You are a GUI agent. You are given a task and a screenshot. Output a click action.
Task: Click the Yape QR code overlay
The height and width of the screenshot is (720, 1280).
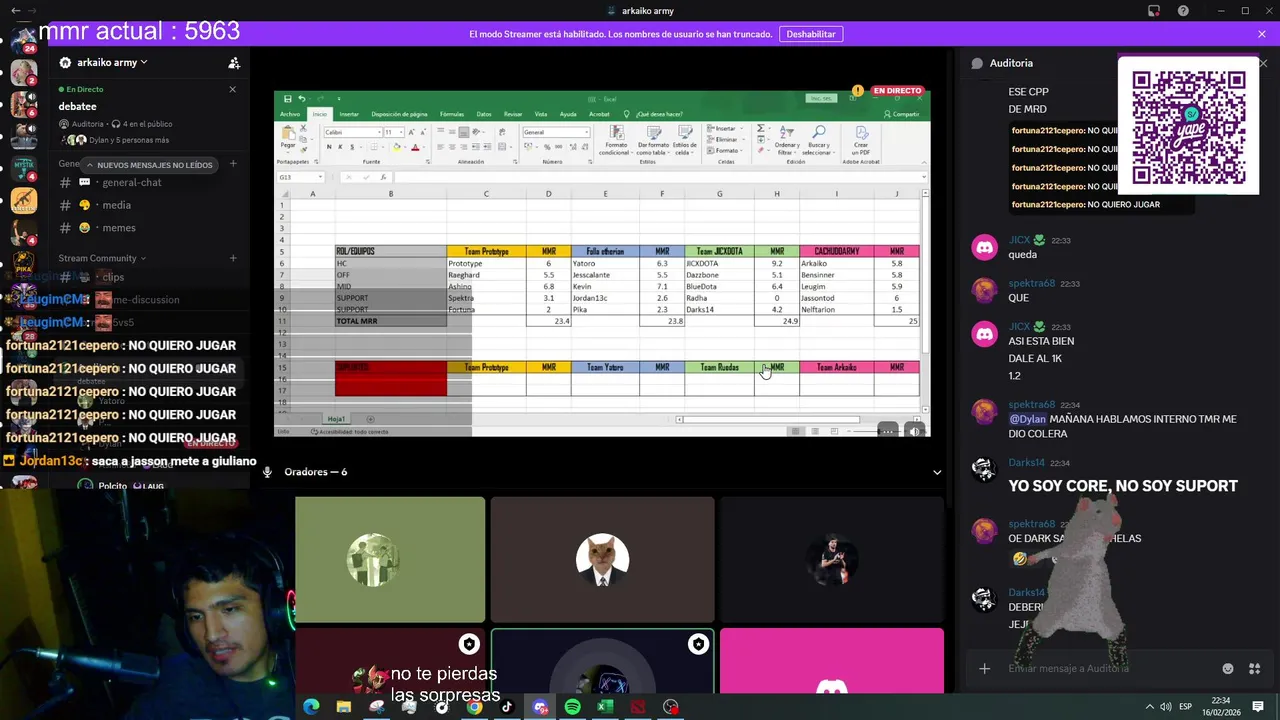pyautogui.click(x=1189, y=126)
